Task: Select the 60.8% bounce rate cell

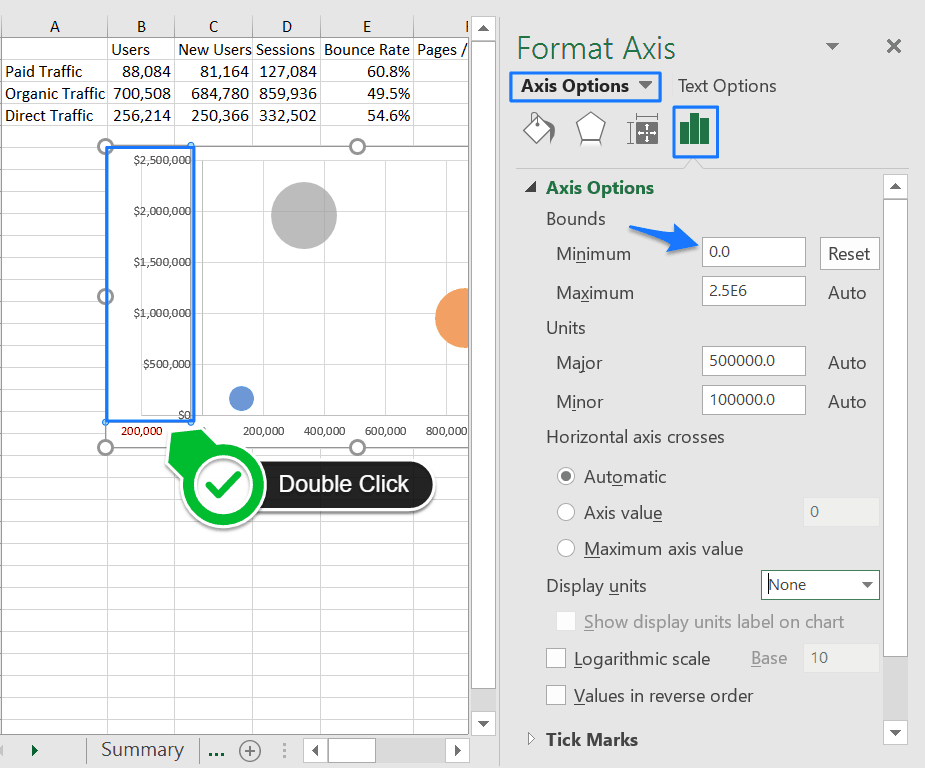Action: click(x=367, y=71)
